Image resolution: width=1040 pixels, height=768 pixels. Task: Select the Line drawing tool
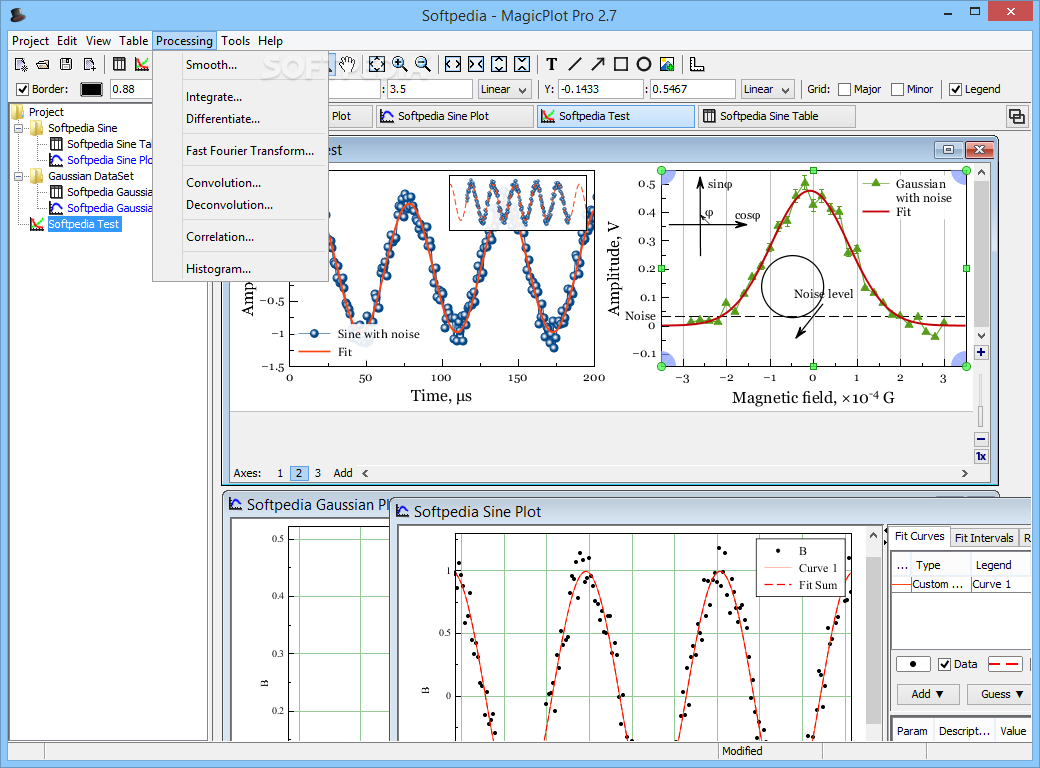click(575, 64)
